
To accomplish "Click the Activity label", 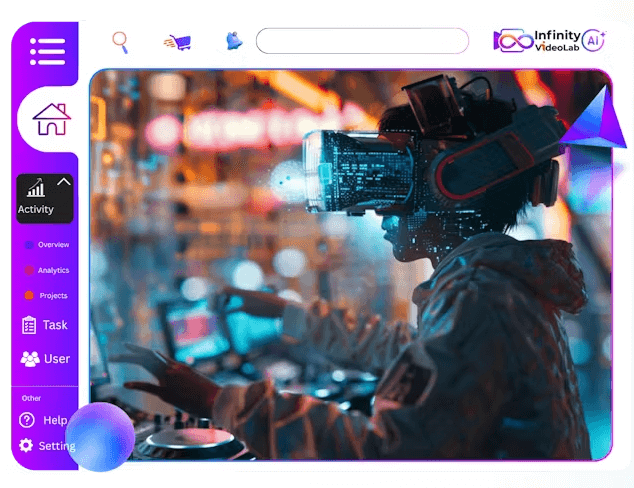I will click(36, 209).
